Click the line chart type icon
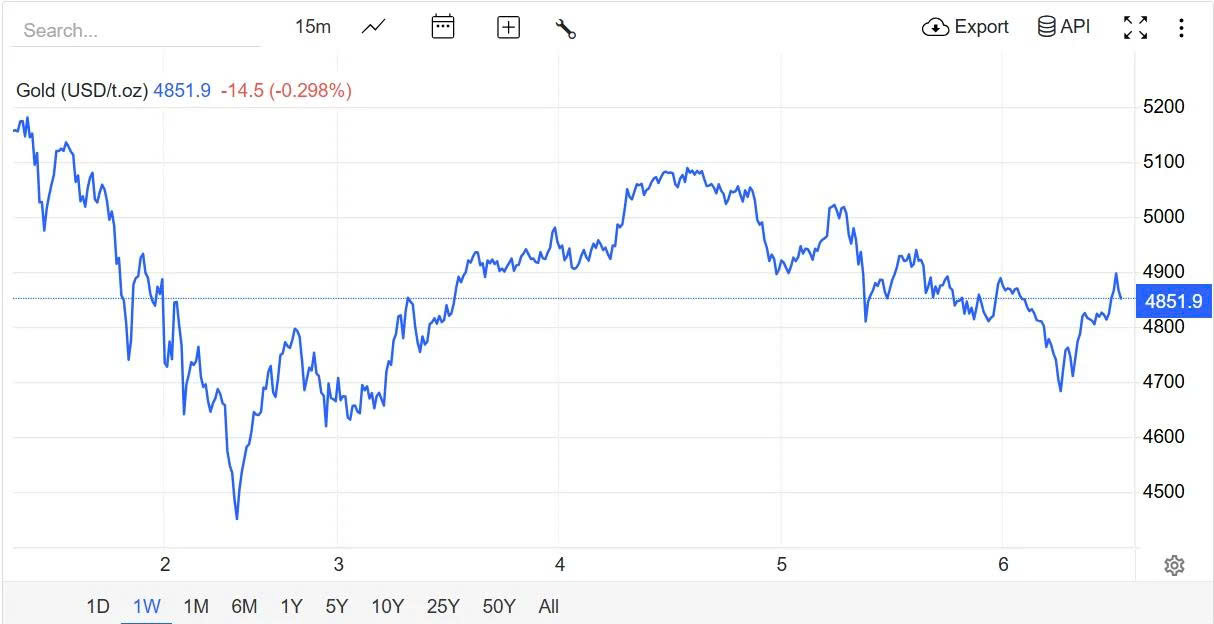 374,27
